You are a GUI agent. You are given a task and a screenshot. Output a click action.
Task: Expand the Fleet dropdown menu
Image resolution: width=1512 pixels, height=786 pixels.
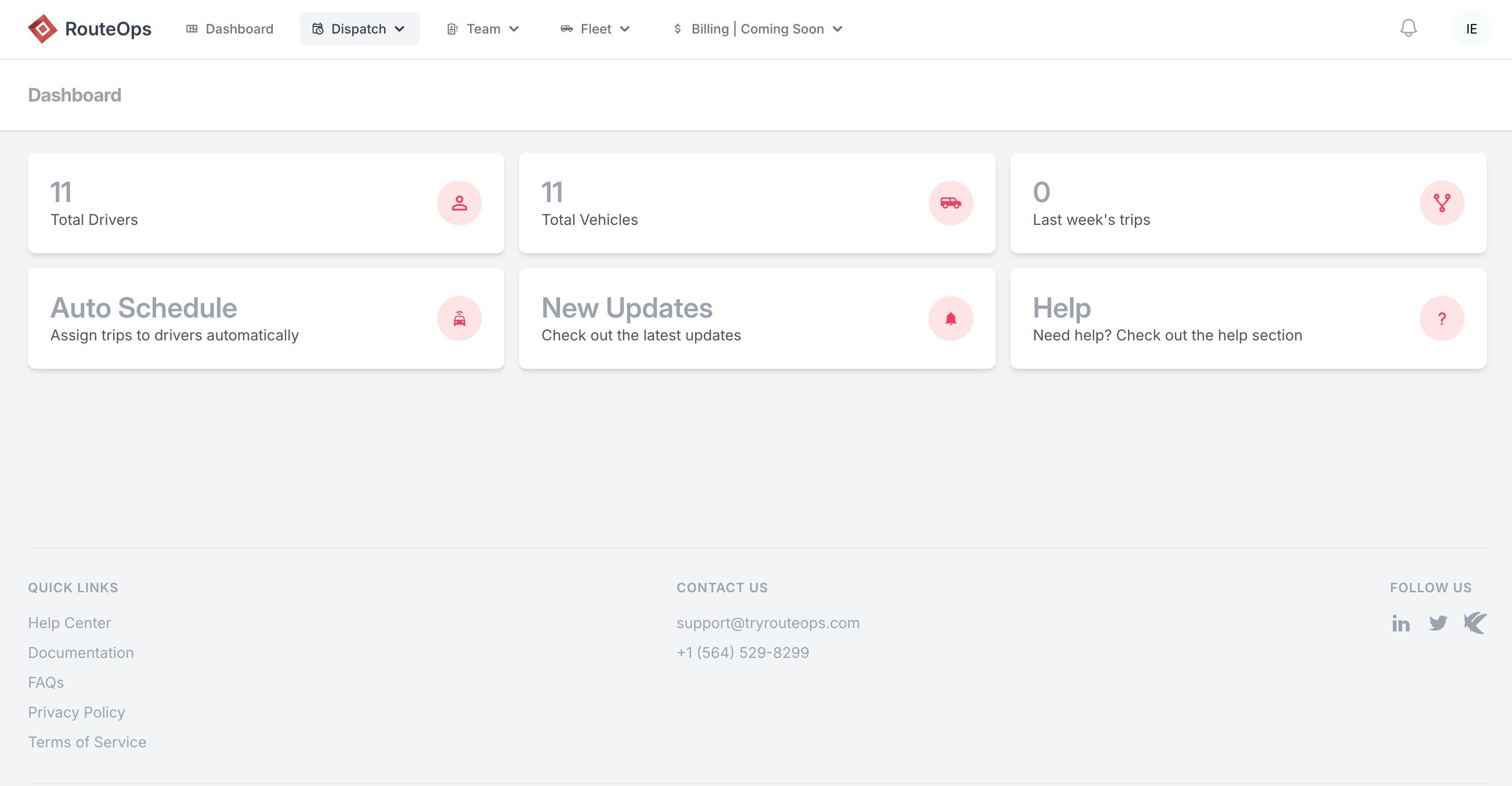[595, 29]
